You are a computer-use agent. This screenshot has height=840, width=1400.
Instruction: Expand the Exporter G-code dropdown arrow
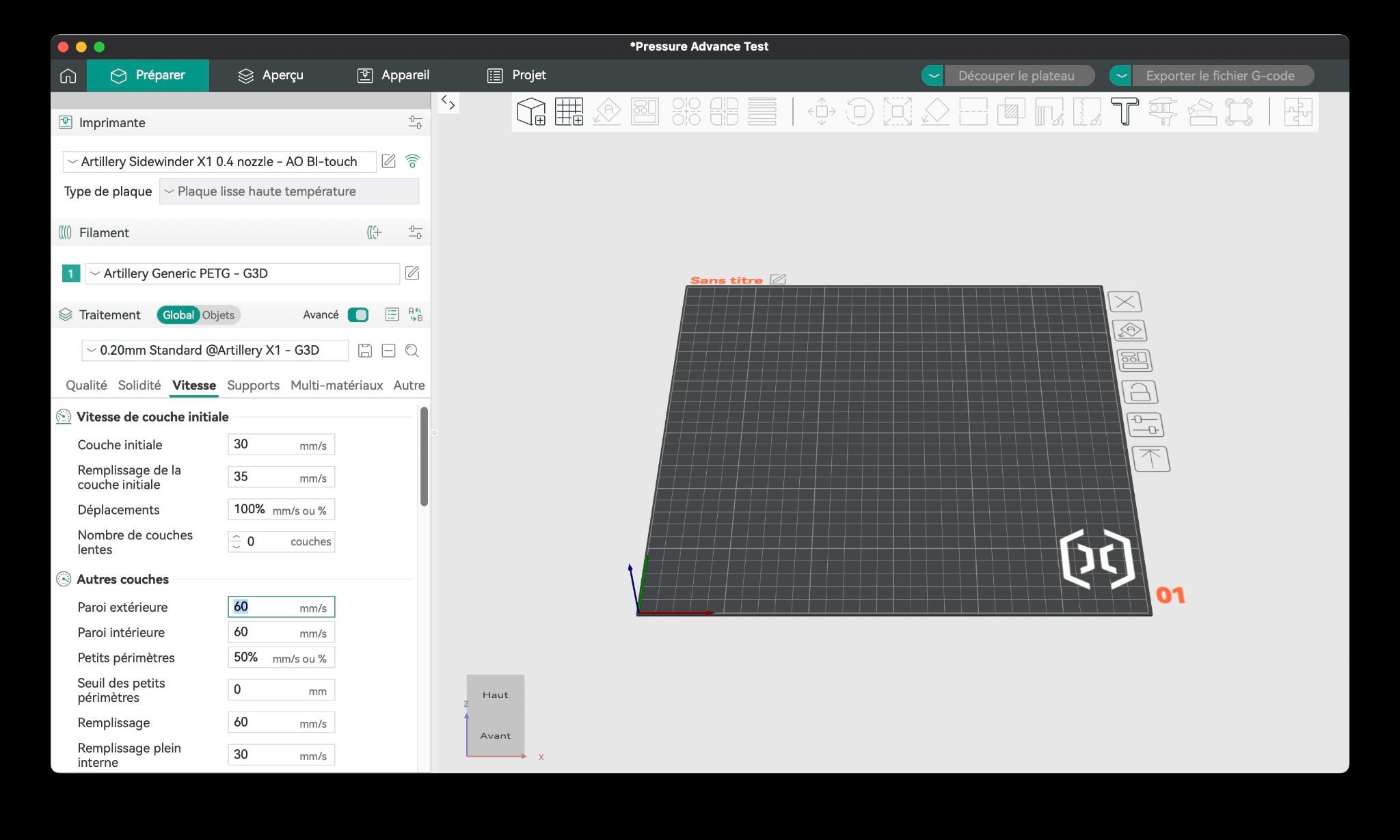pyautogui.click(x=1120, y=76)
